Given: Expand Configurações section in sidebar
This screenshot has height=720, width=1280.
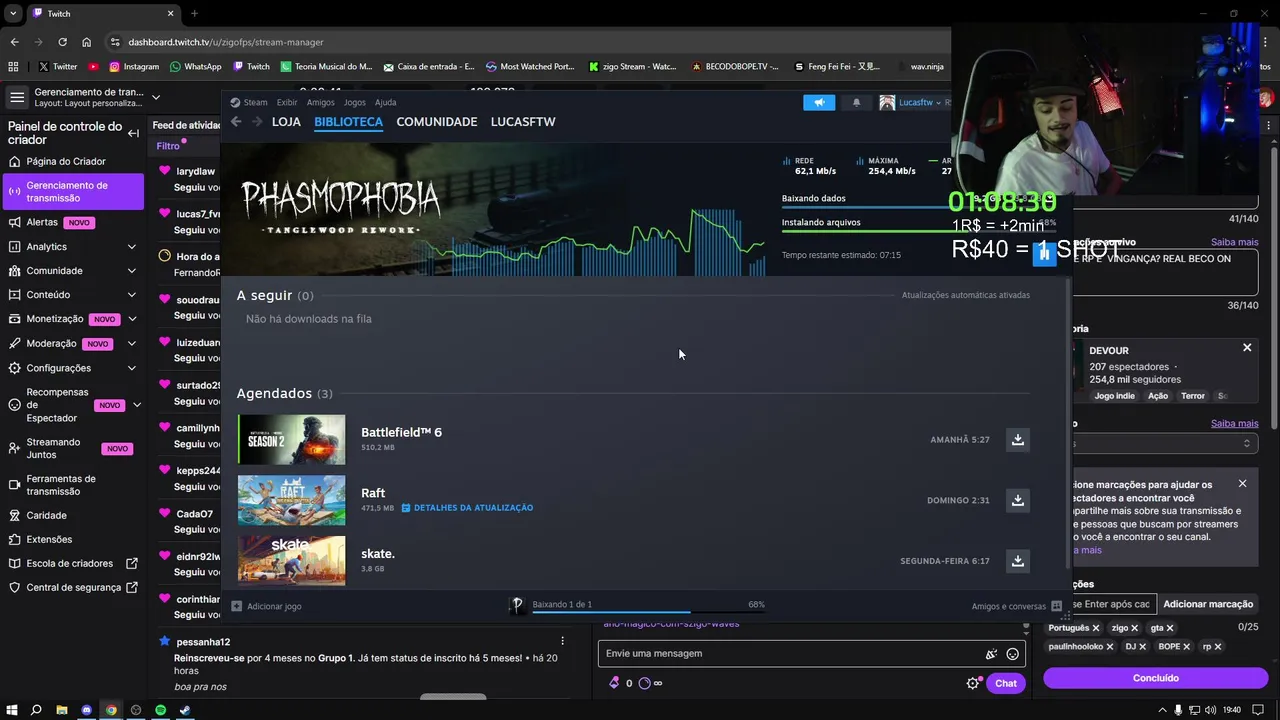Looking at the screenshot, I should 132,368.
